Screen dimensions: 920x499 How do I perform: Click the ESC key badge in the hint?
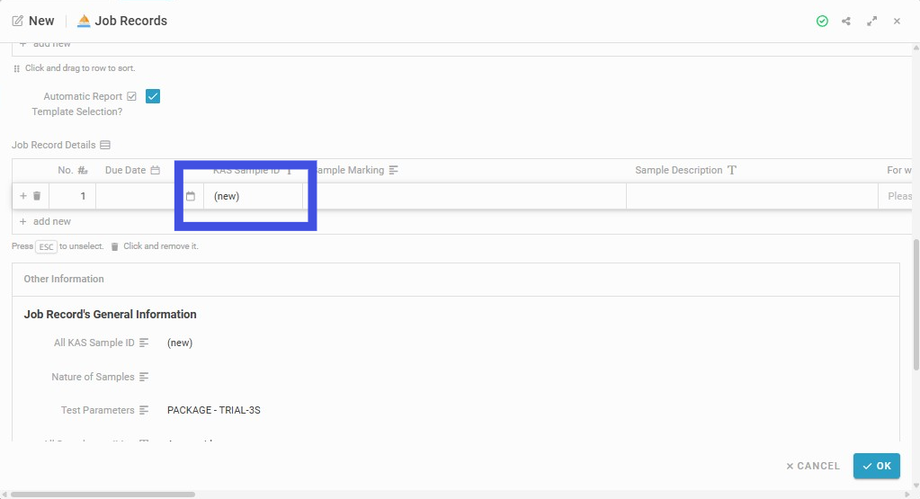pyautogui.click(x=46, y=247)
